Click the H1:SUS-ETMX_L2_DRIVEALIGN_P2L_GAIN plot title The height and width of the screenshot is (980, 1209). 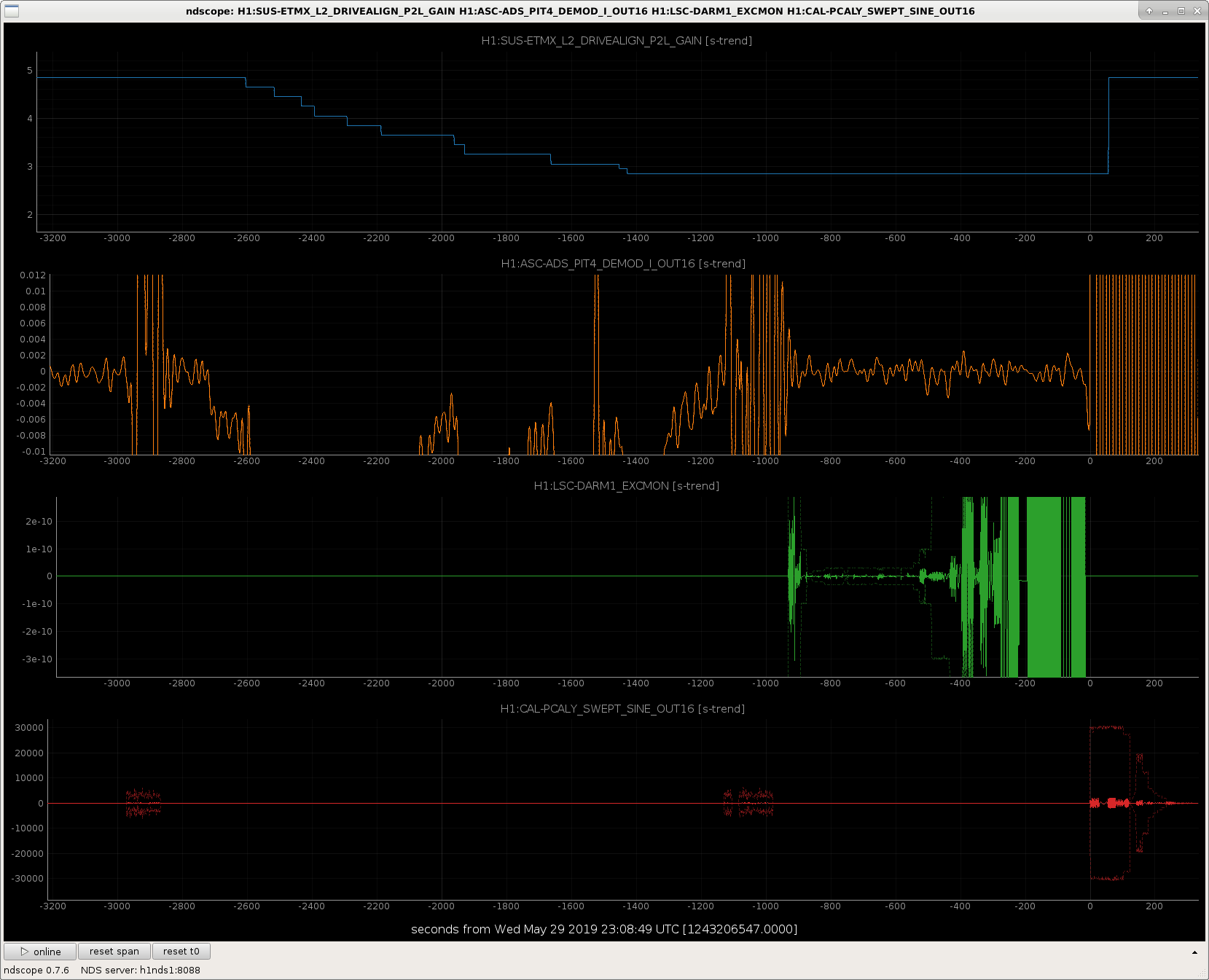[x=617, y=41]
